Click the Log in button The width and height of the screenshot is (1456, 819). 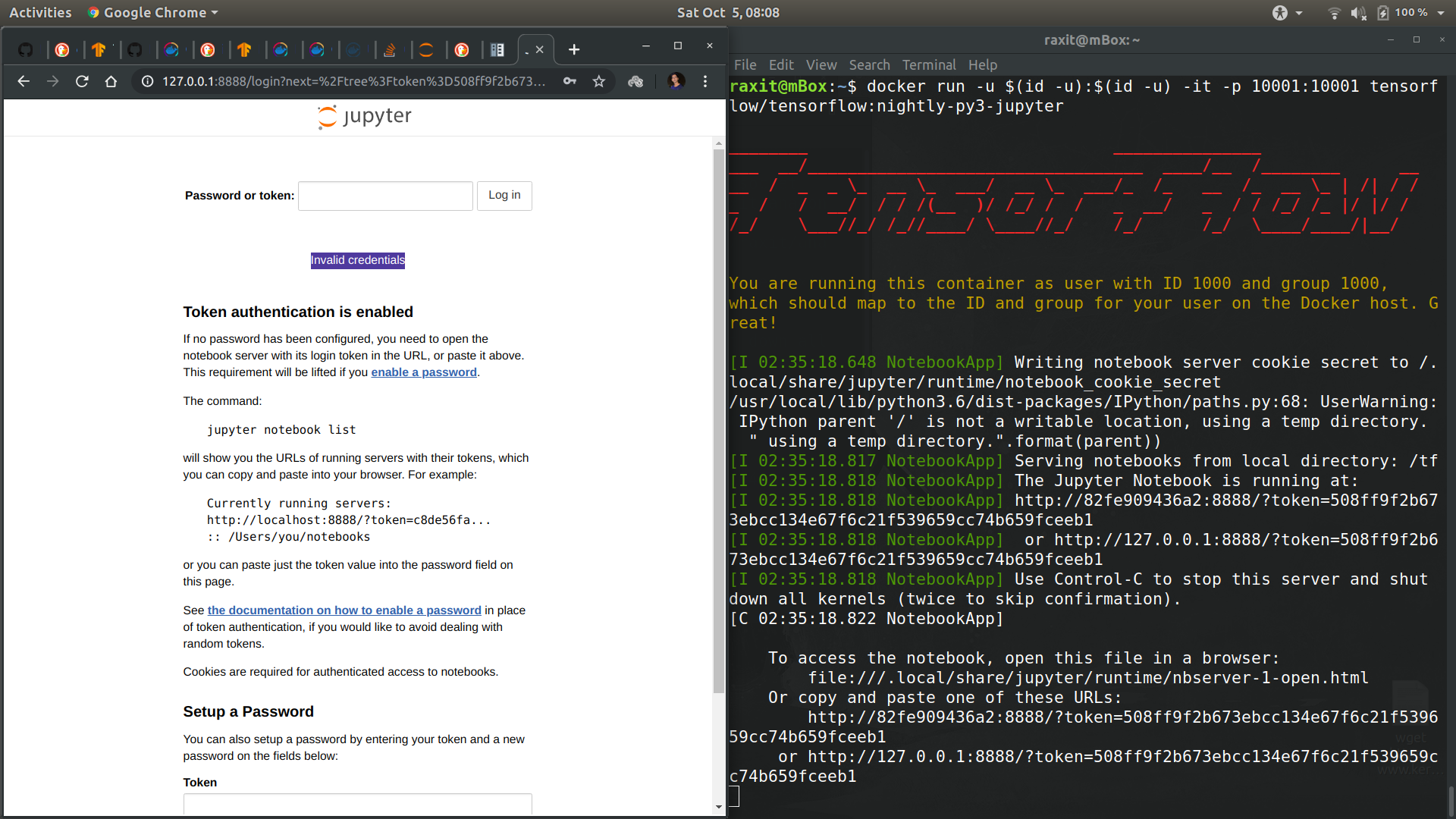coord(504,196)
